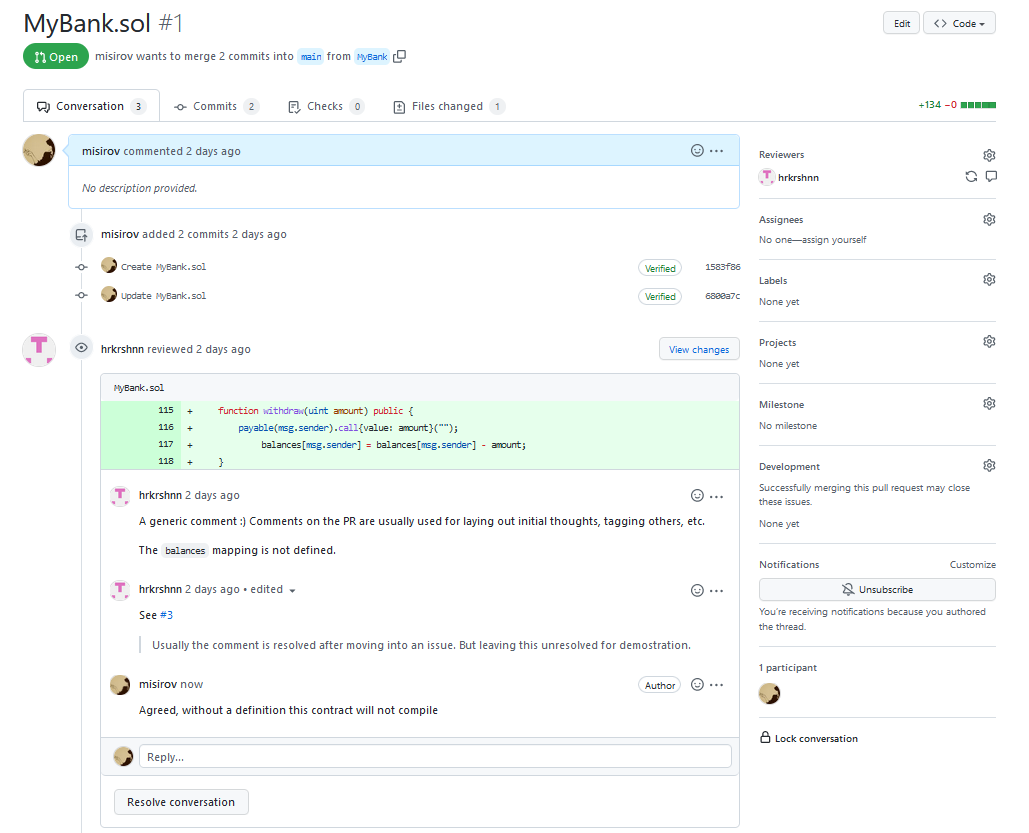Open the Assignees settings gear
The height and width of the screenshot is (833, 1029).
click(x=989, y=219)
